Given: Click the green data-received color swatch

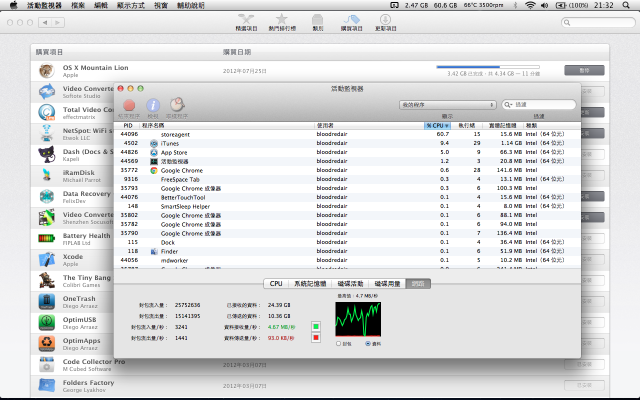Looking at the screenshot, I should pyautogui.click(x=316, y=327).
